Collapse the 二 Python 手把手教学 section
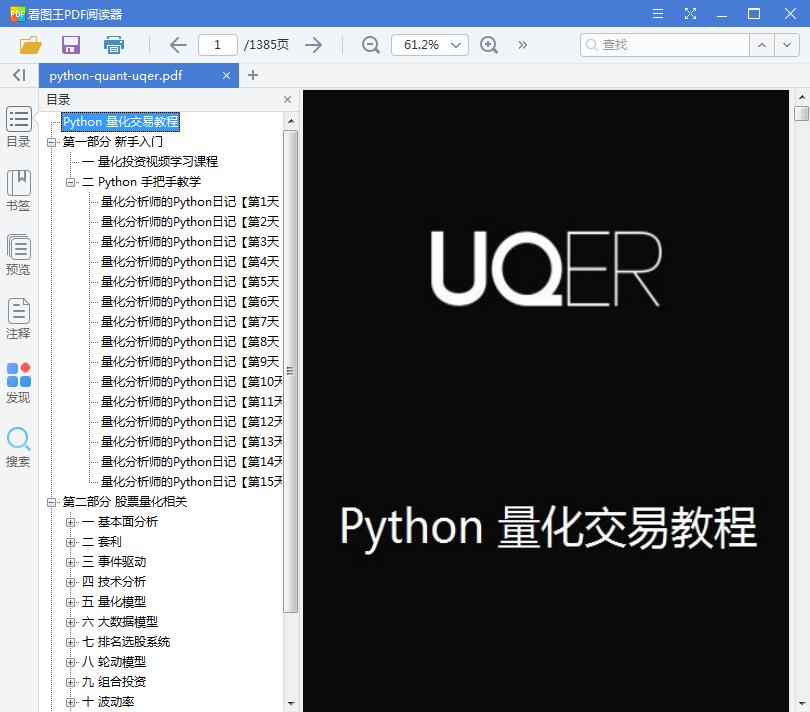810x712 pixels. [69, 181]
